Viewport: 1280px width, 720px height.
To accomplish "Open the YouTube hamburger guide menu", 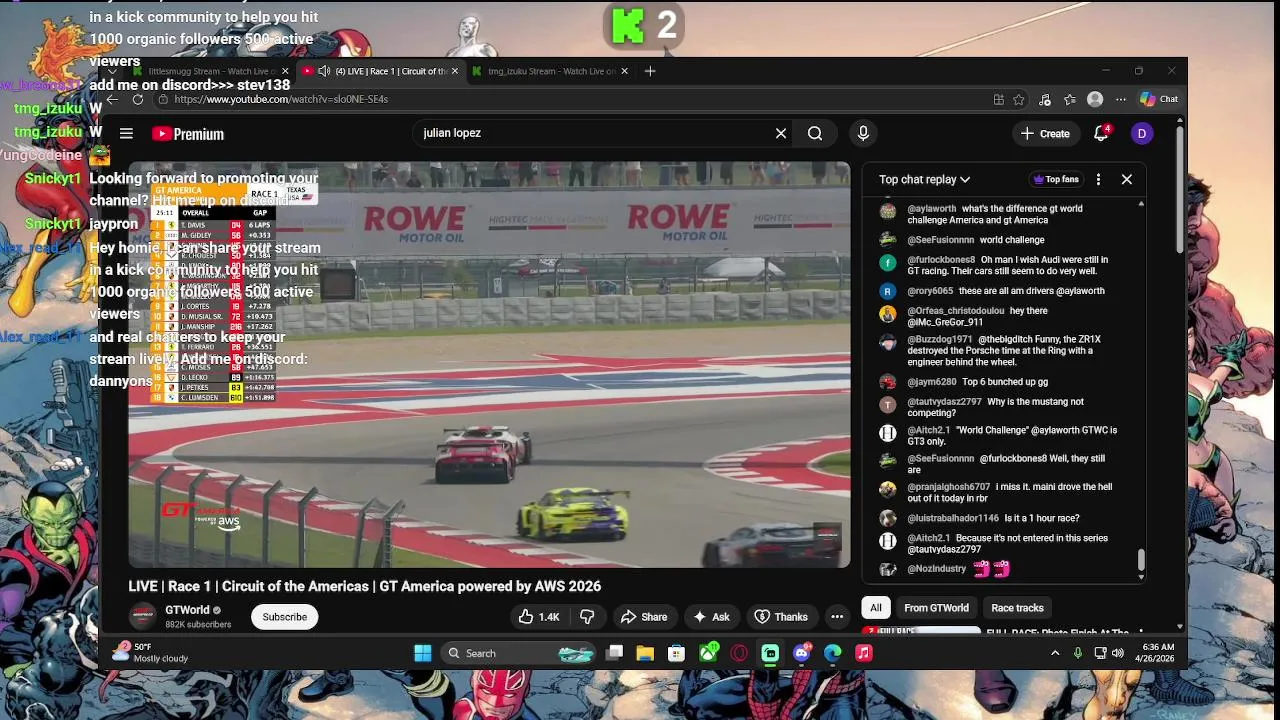I will 126,133.
